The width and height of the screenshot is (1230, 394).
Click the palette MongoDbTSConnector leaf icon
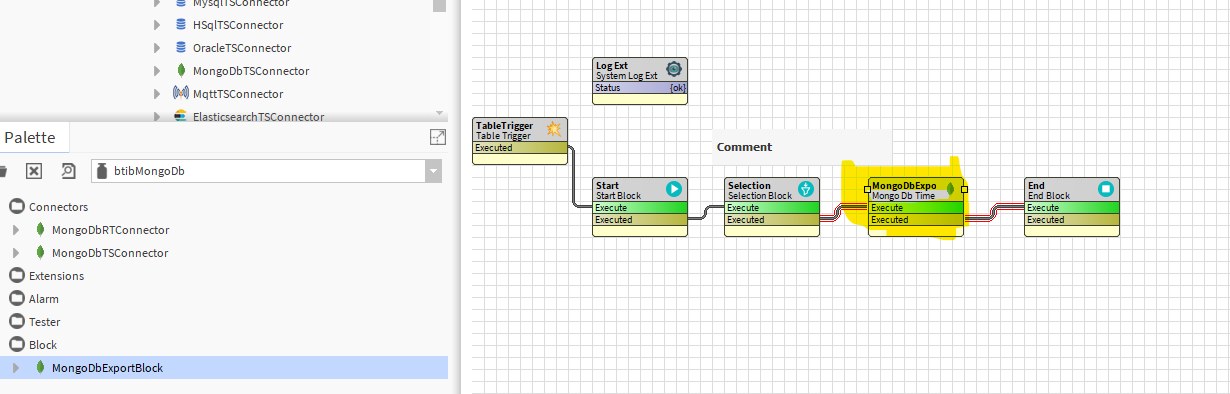[39, 253]
